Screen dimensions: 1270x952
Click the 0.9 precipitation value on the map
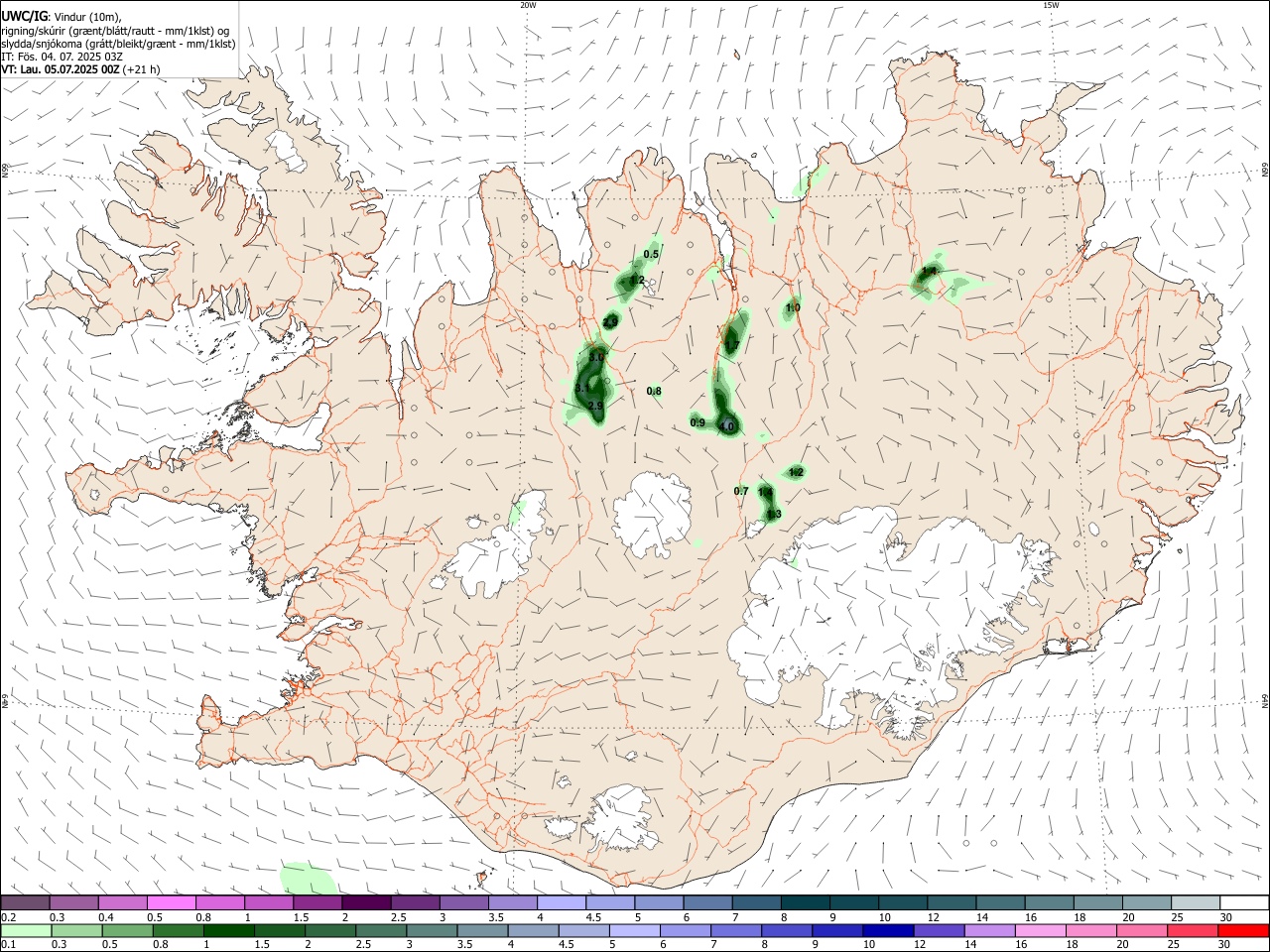(x=698, y=423)
